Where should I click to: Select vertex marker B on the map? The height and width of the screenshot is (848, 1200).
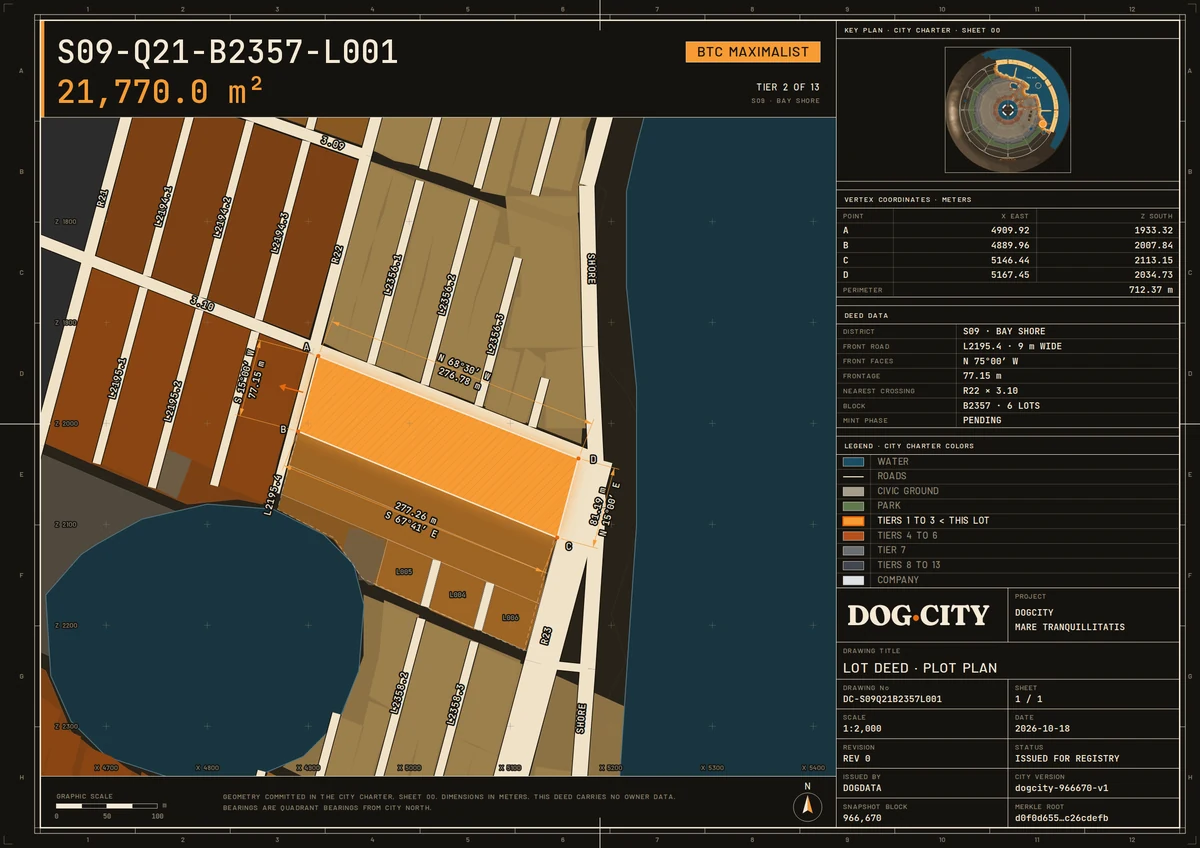(299, 432)
